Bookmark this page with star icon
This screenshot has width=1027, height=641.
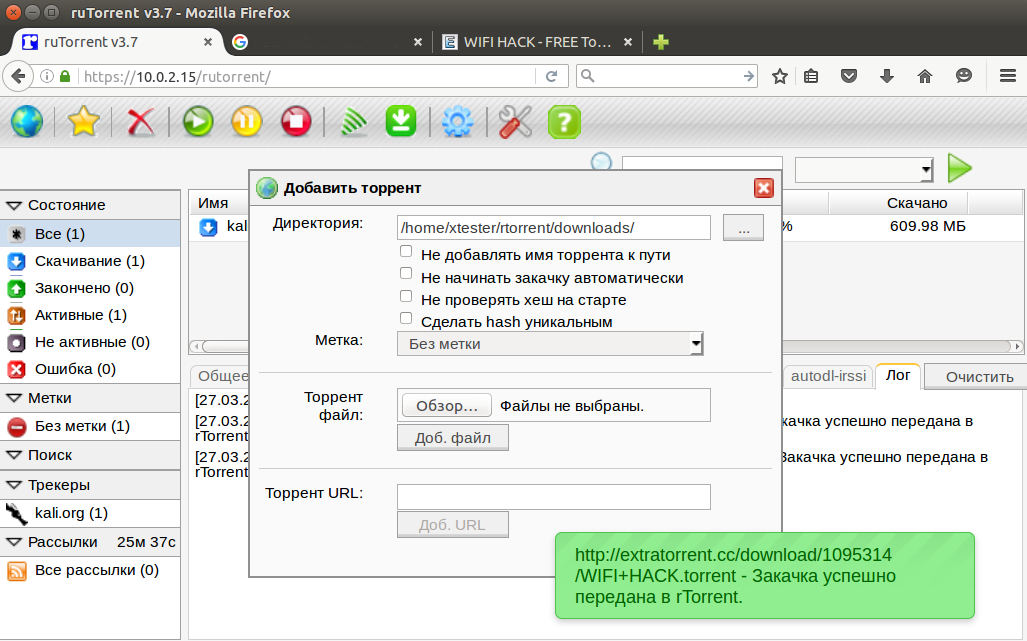click(x=779, y=77)
